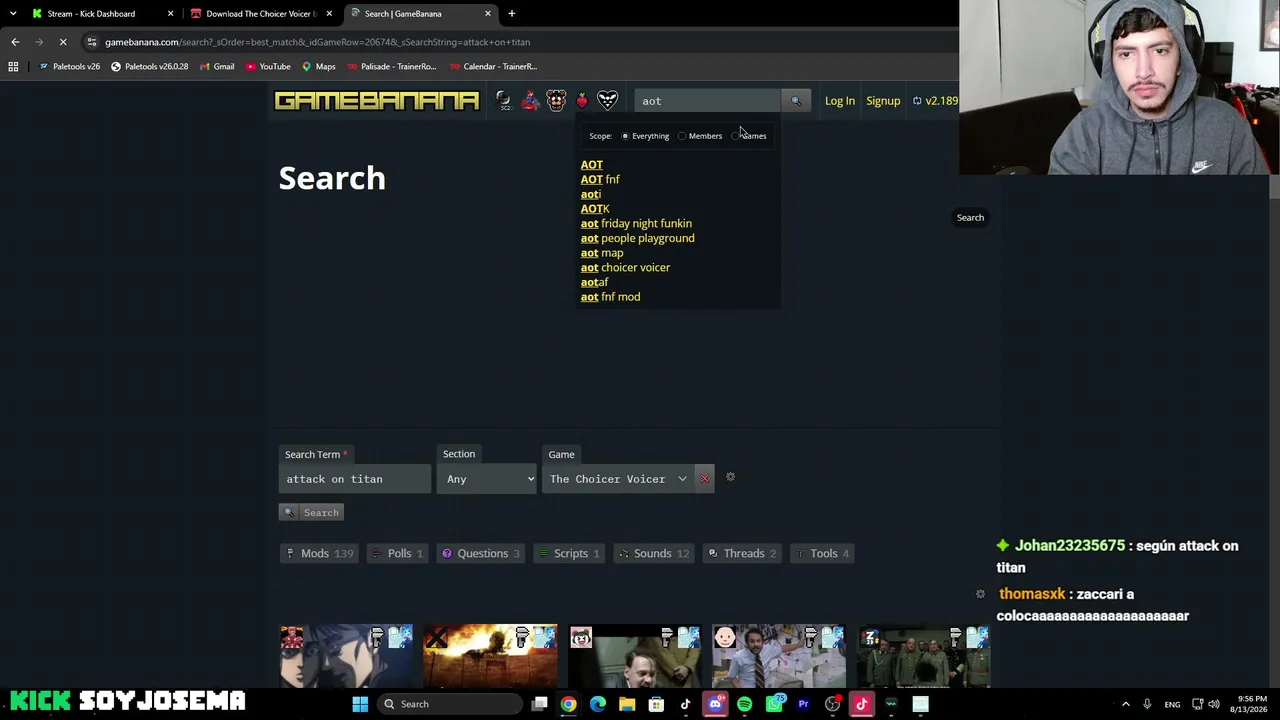Open the burning wall Titan mod thumbnail

pyautogui.click(x=490, y=657)
